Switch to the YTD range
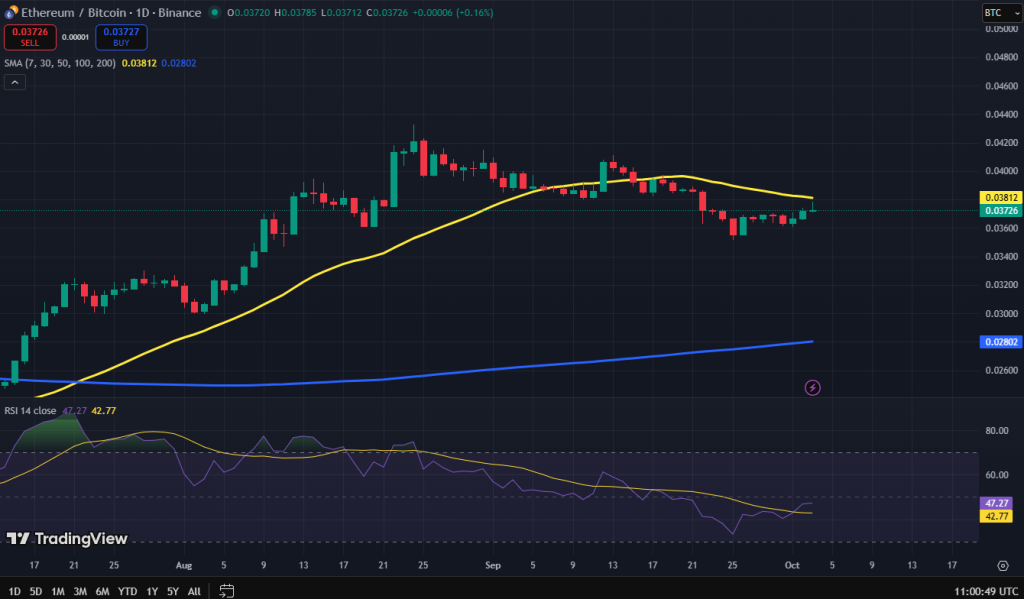Screen dimensions: 1024x599 pyautogui.click(x=127, y=591)
